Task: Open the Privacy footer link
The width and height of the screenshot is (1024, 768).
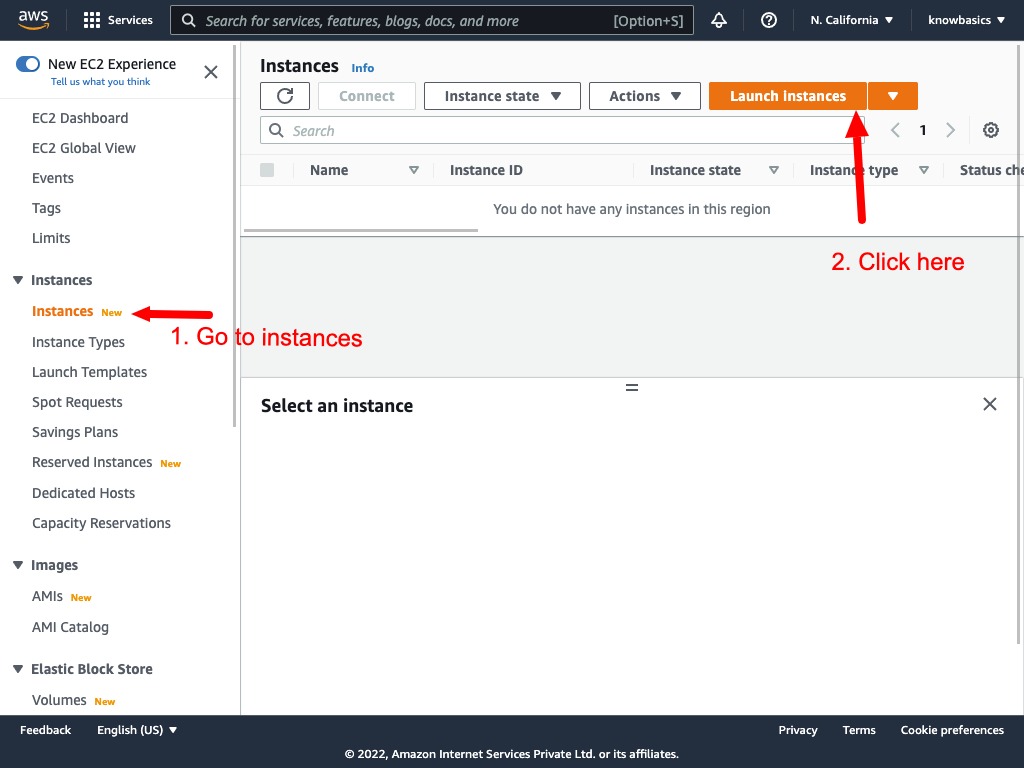Action: 797,730
